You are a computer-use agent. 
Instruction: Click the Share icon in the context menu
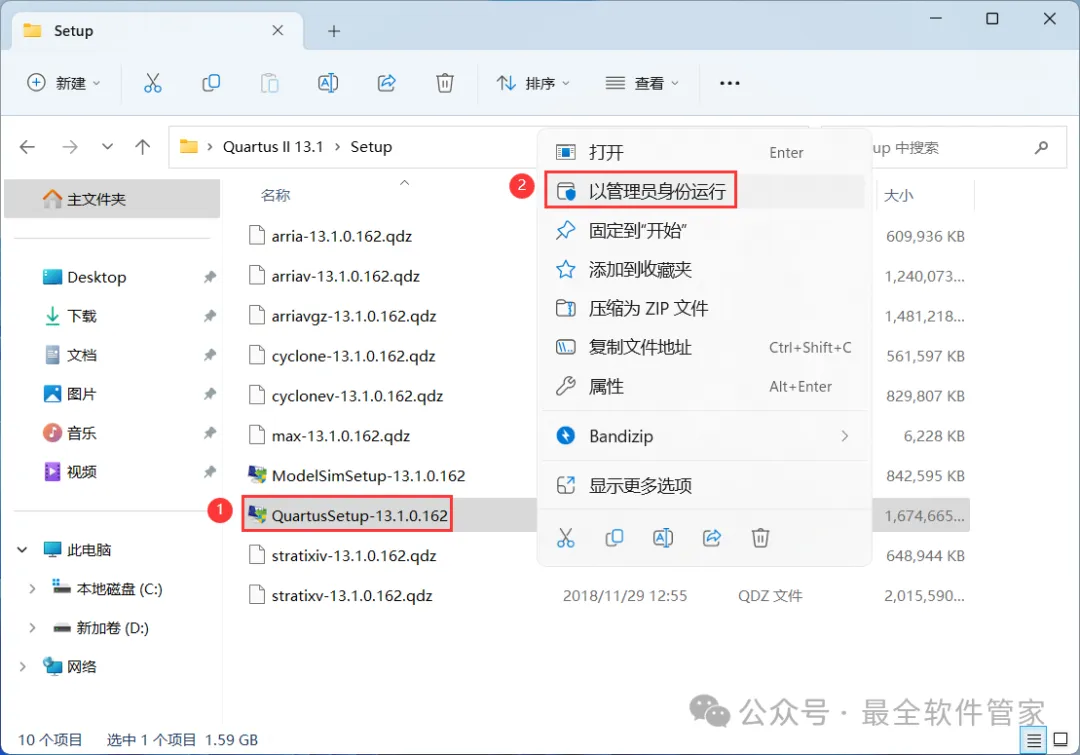[712, 538]
